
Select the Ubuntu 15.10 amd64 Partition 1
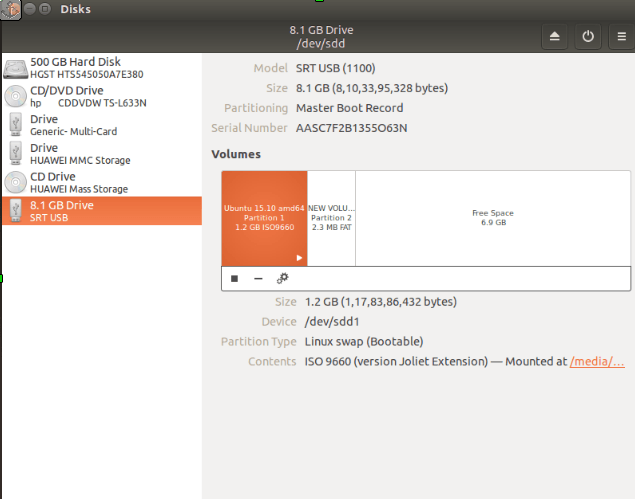pyautogui.click(x=264, y=217)
